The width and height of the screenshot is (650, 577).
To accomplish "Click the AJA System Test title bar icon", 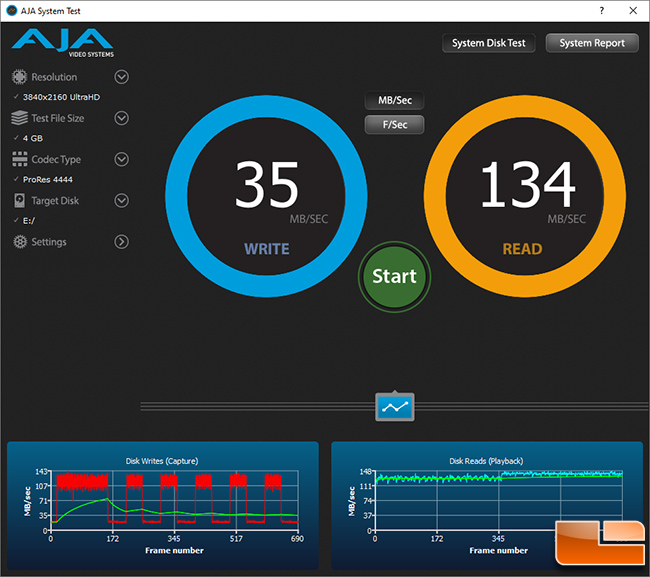I will [12, 11].
